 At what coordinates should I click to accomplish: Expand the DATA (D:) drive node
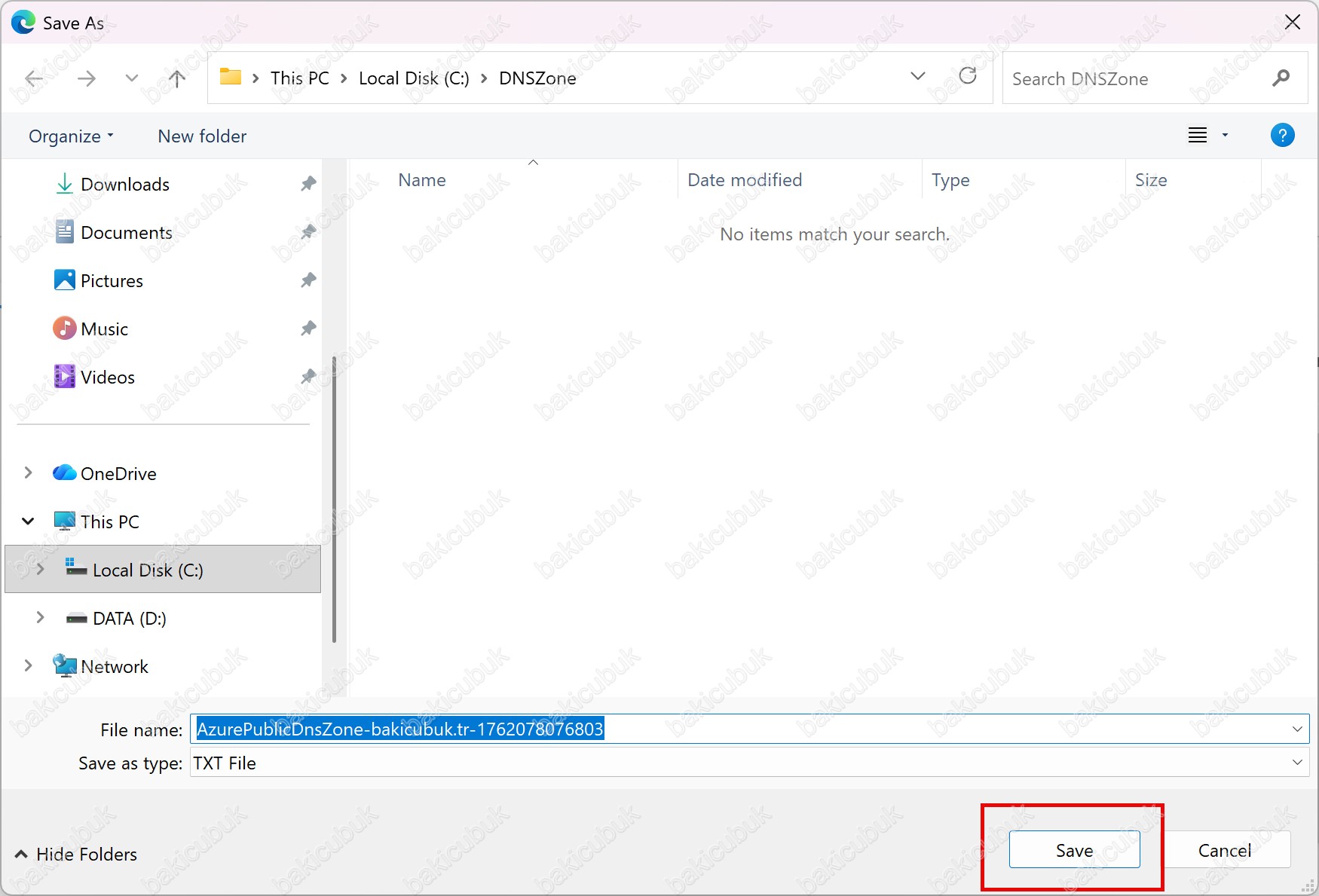[x=41, y=618]
